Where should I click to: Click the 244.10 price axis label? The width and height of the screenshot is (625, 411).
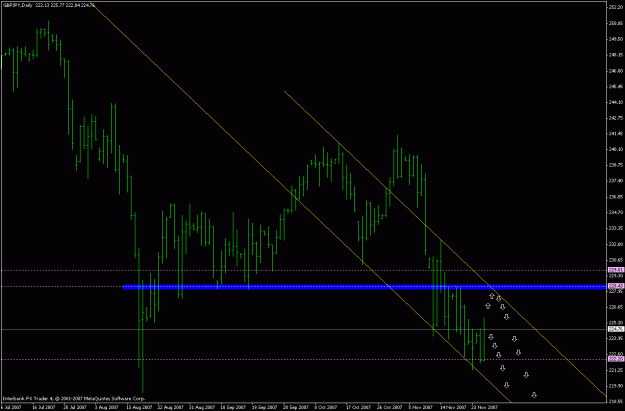point(616,102)
